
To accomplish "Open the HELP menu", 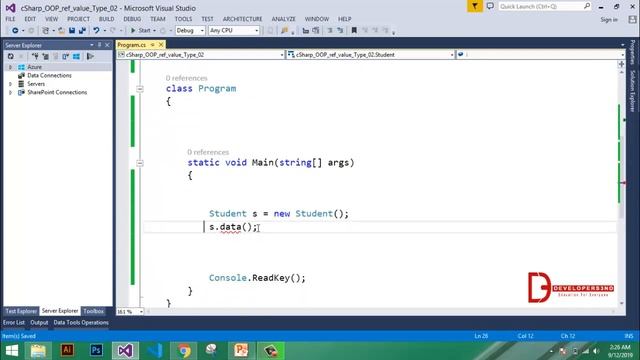I will (x=344, y=19).
